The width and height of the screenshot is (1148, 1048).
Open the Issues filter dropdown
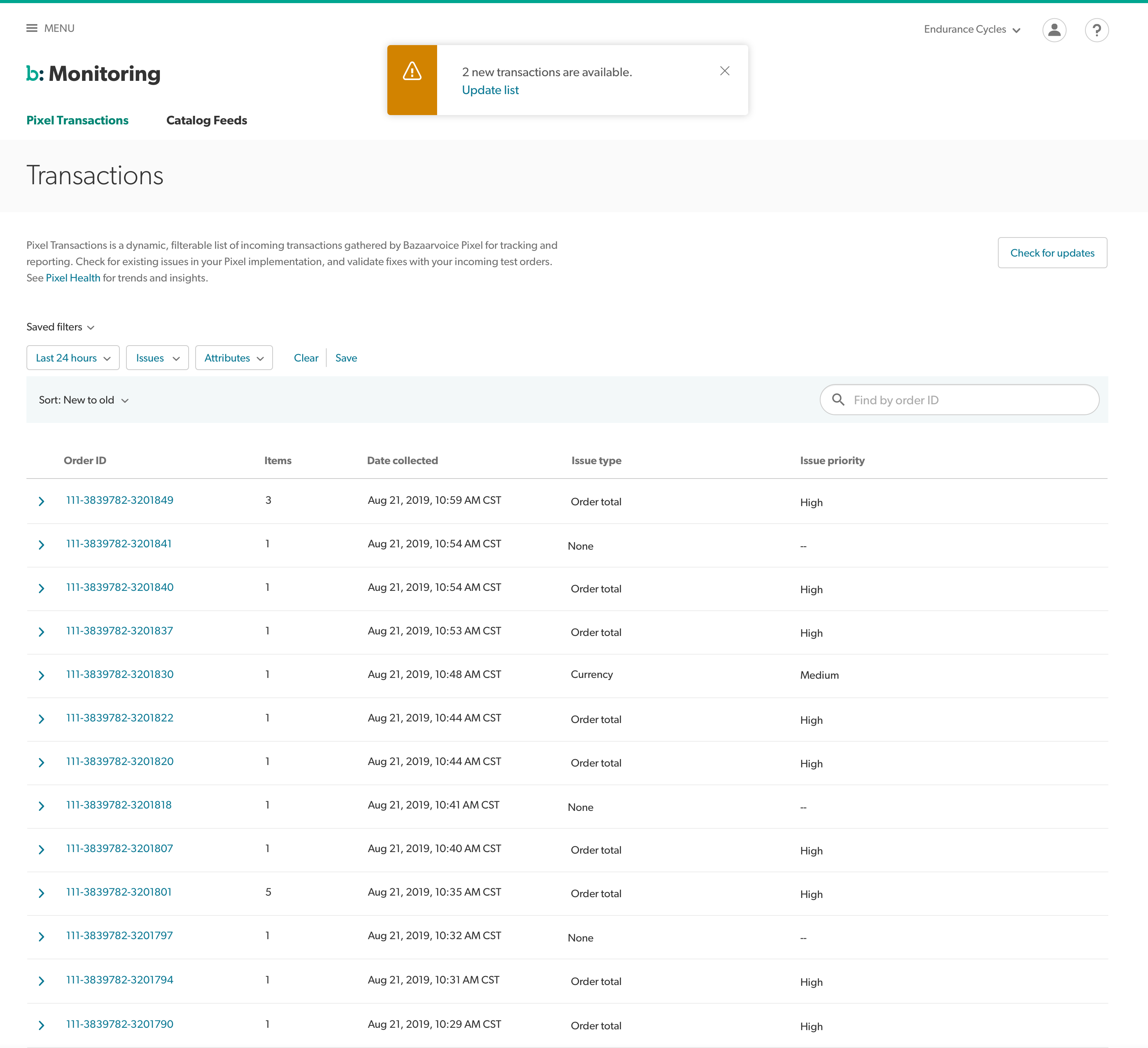(x=157, y=358)
